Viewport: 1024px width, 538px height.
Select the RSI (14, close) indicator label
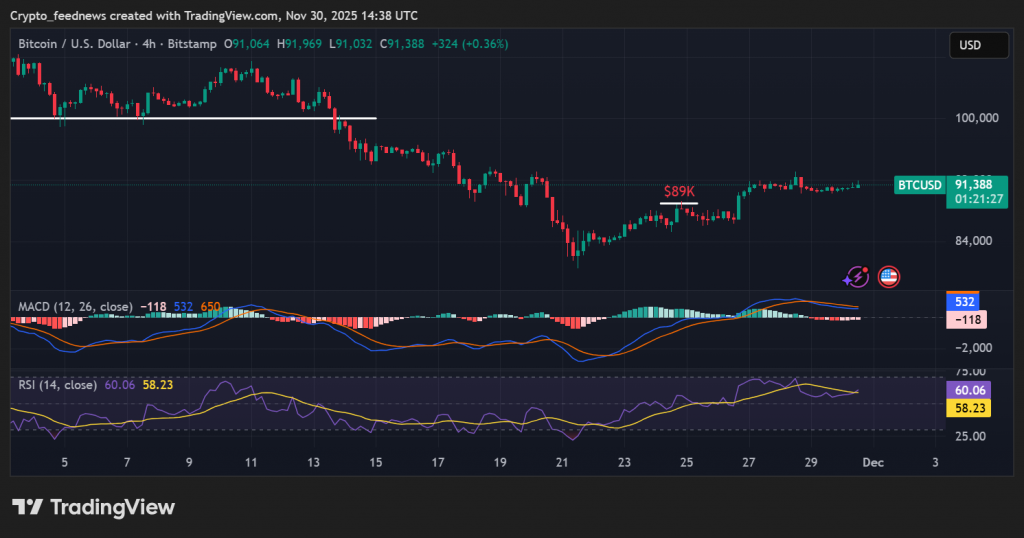pos(57,384)
